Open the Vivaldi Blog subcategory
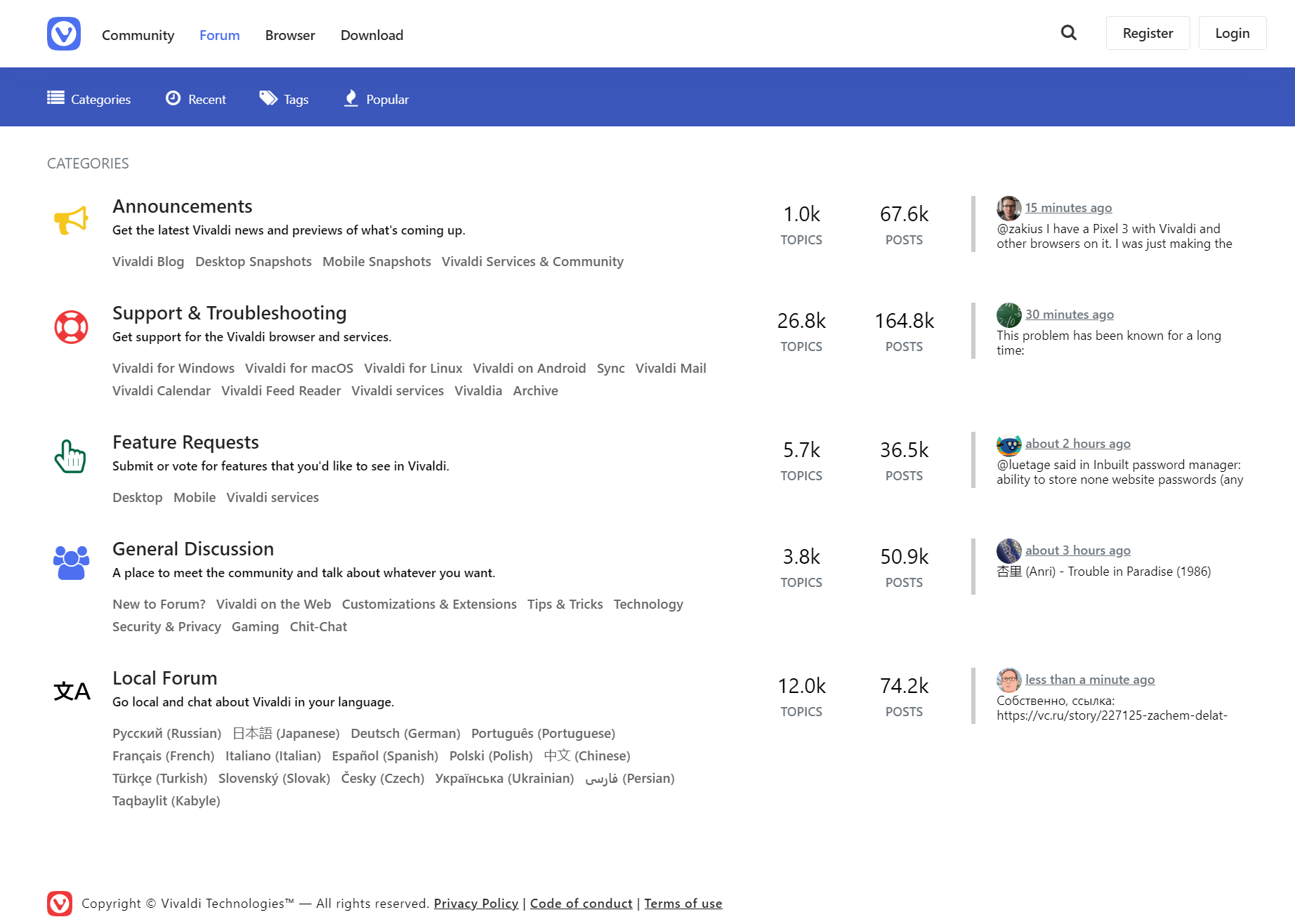 coord(148,262)
